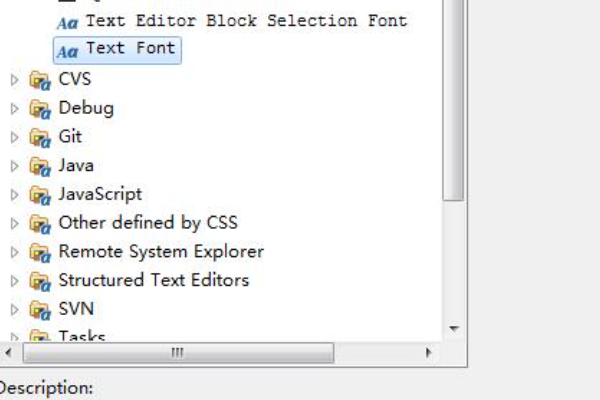Click the JavaScript folder icon
This screenshot has width=600, height=400.
point(40,195)
